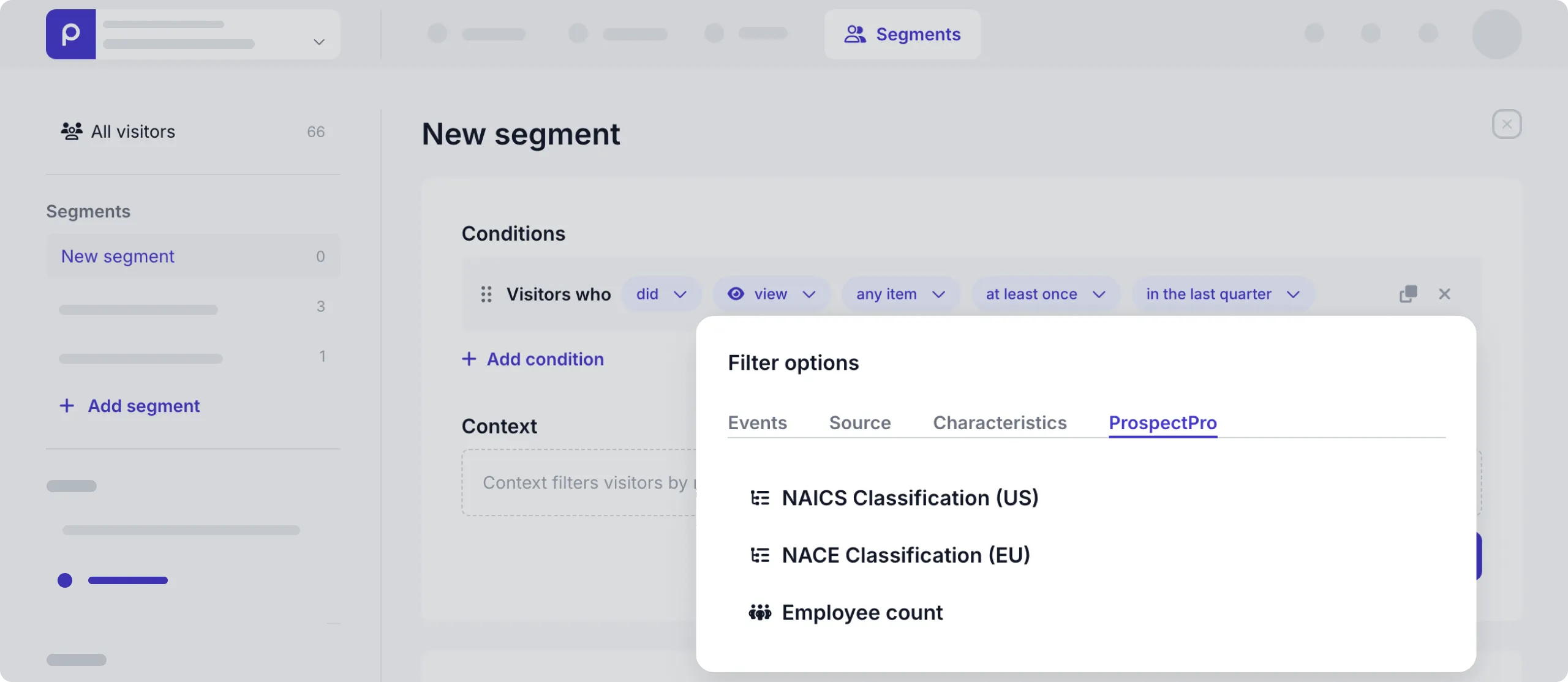Image resolution: width=1568 pixels, height=682 pixels.
Task: Click the hierarchy icon next to NAICS Classification
Action: tap(760, 497)
